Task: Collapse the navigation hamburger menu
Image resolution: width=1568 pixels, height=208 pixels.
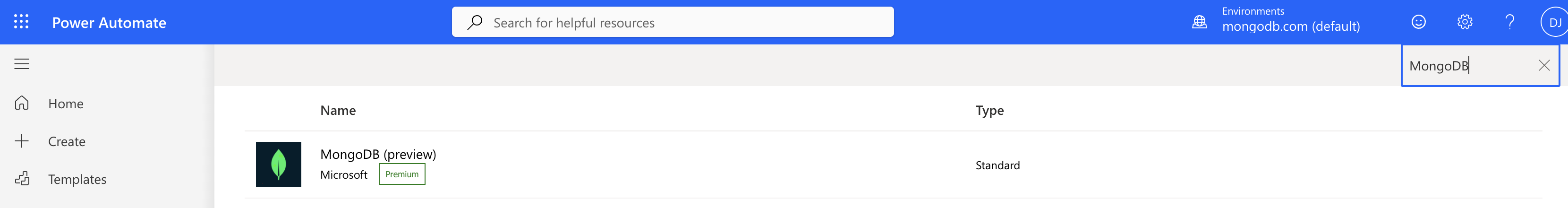Action: tap(22, 64)
